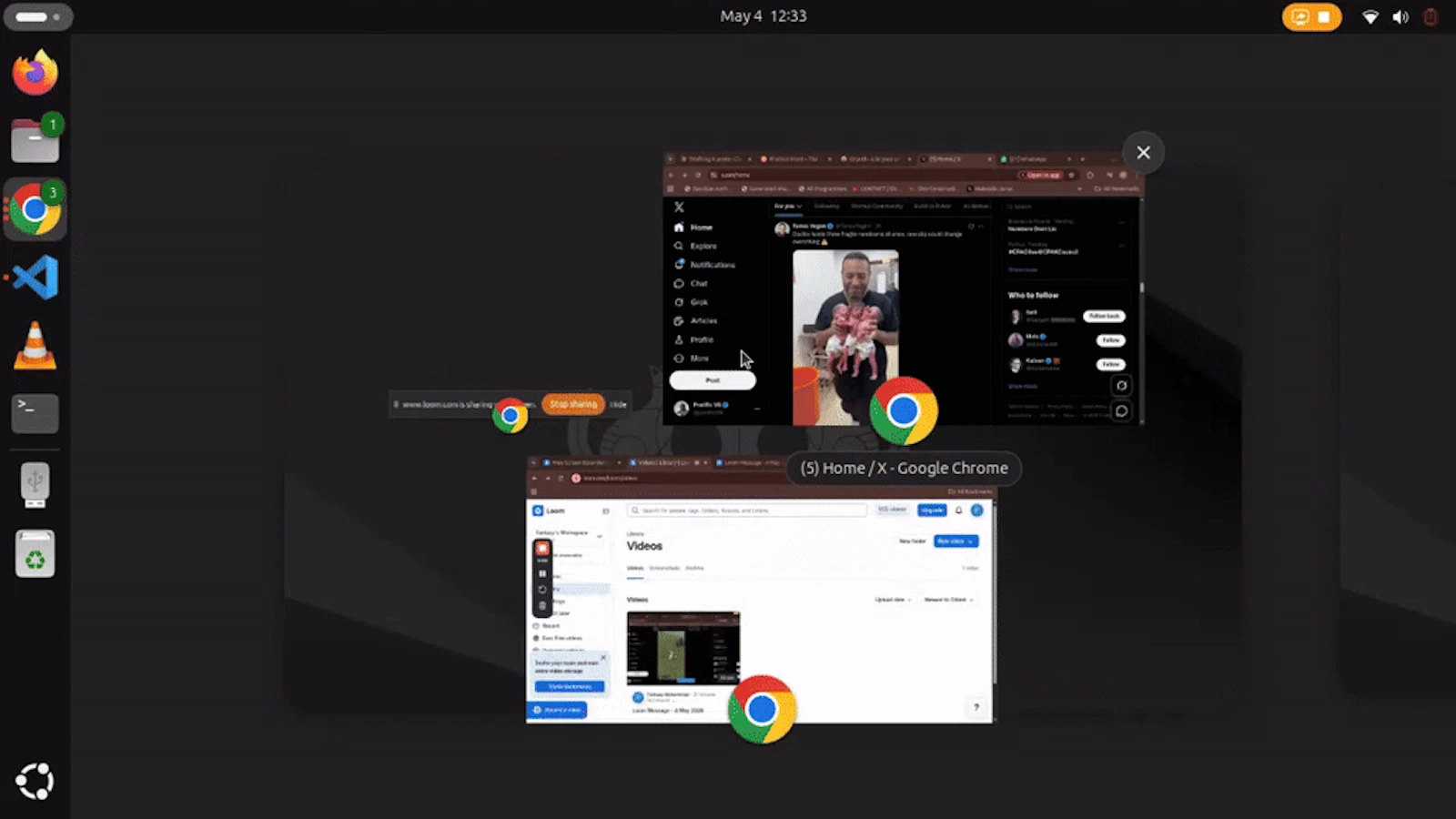This screenshot has height=819, width=1456.
Task: Switch to the Following tab in X
Action: (827, 207)
